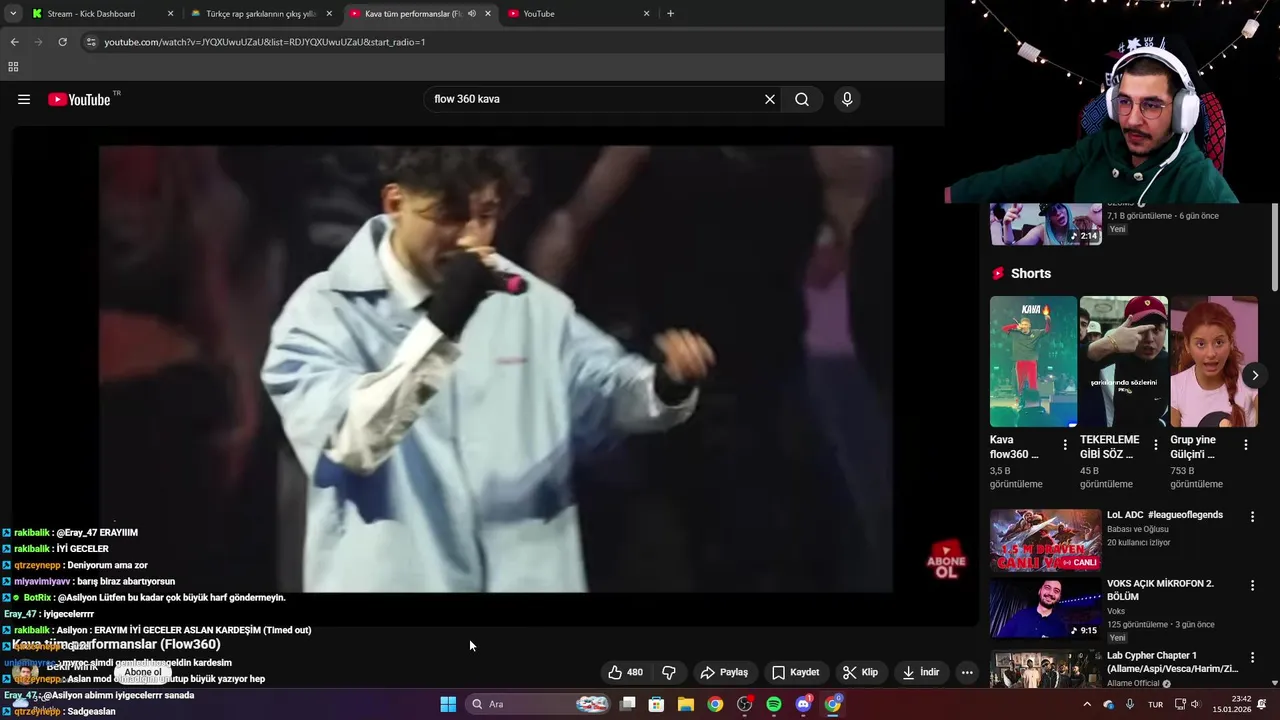The image size is (1280, 720).
Task: Open Spotify from the taskbar
Action: coord(774,704)
